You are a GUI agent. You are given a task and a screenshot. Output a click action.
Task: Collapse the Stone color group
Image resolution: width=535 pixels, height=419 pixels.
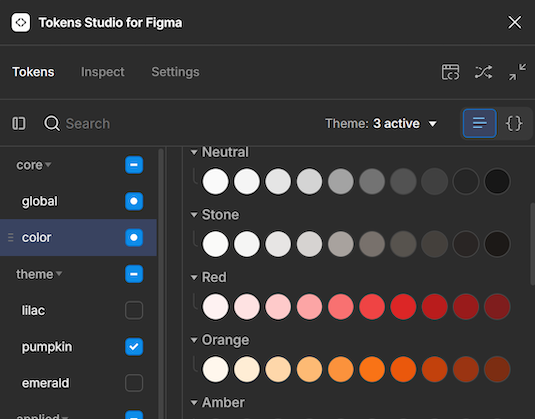point(194,215)
